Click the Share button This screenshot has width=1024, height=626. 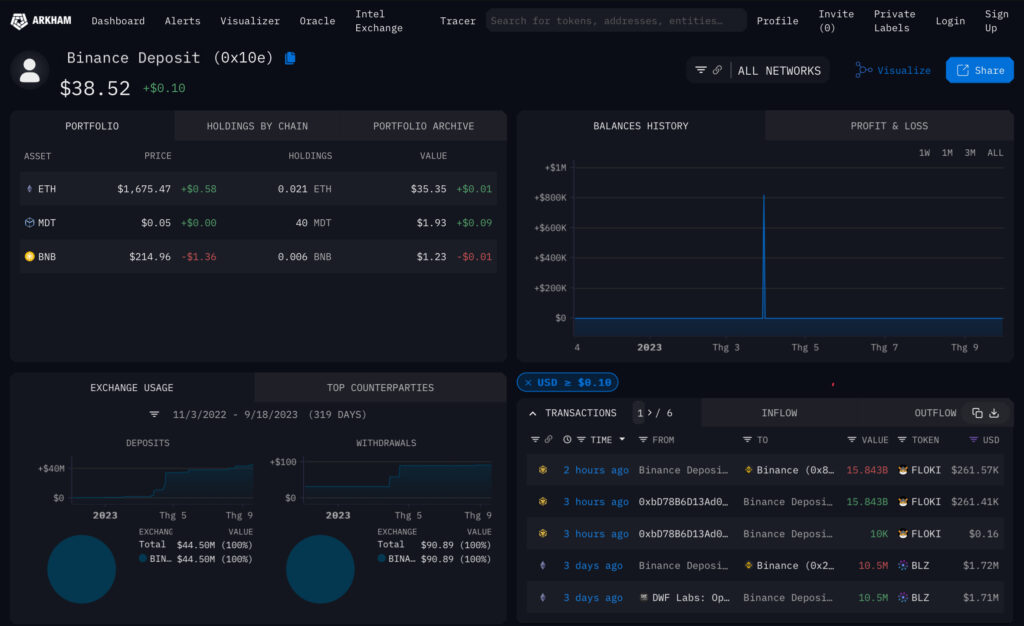[980, 70]
